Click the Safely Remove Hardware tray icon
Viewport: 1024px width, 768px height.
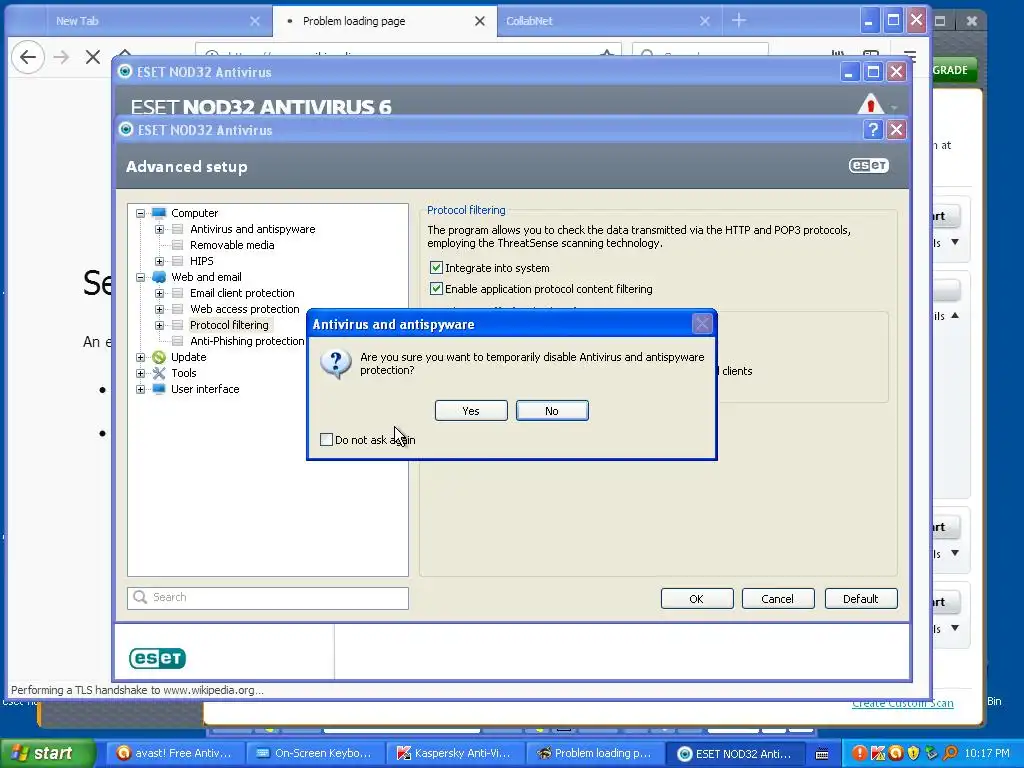[x=931, y=753]
